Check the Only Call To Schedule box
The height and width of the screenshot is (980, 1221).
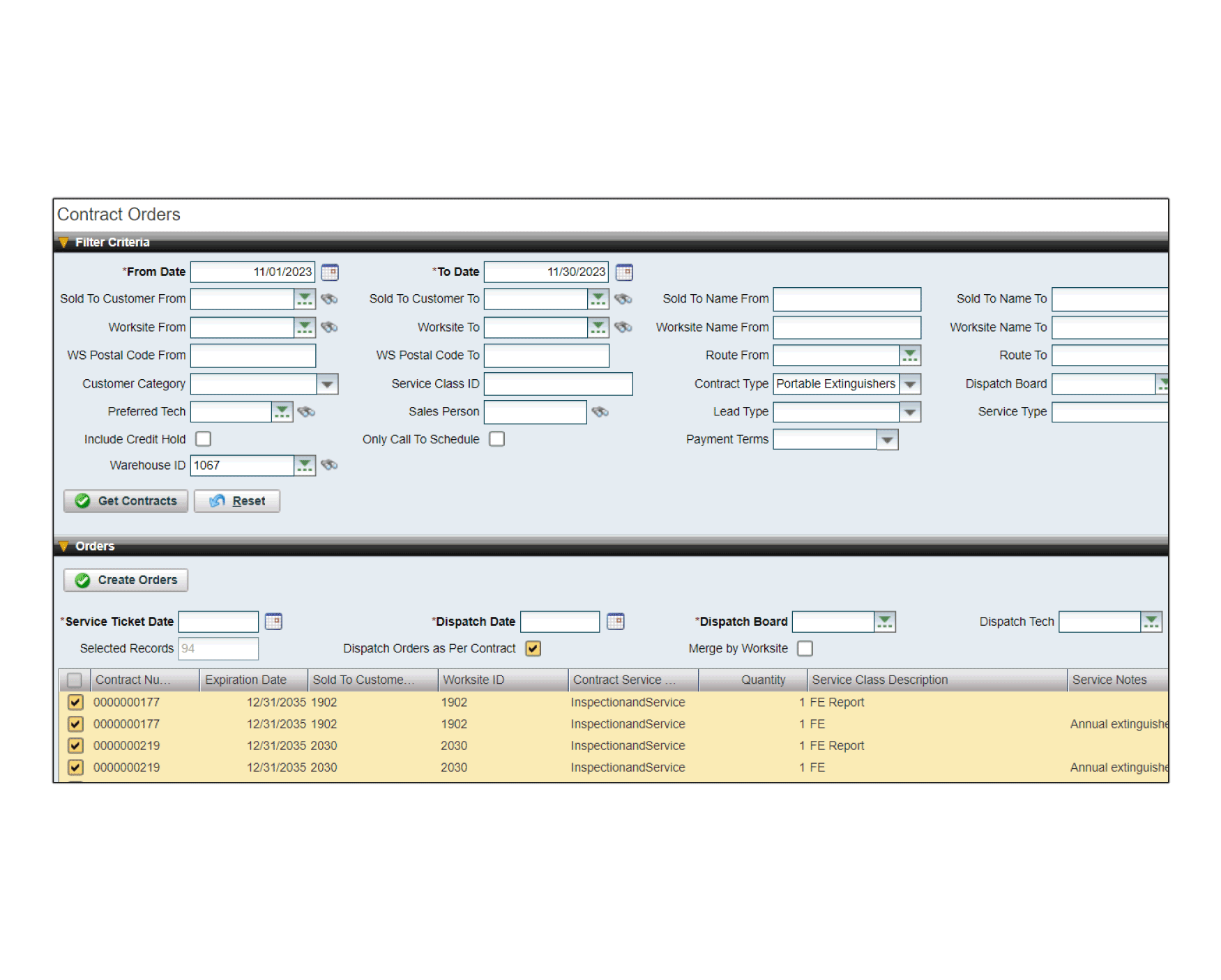tap(496, 439)
